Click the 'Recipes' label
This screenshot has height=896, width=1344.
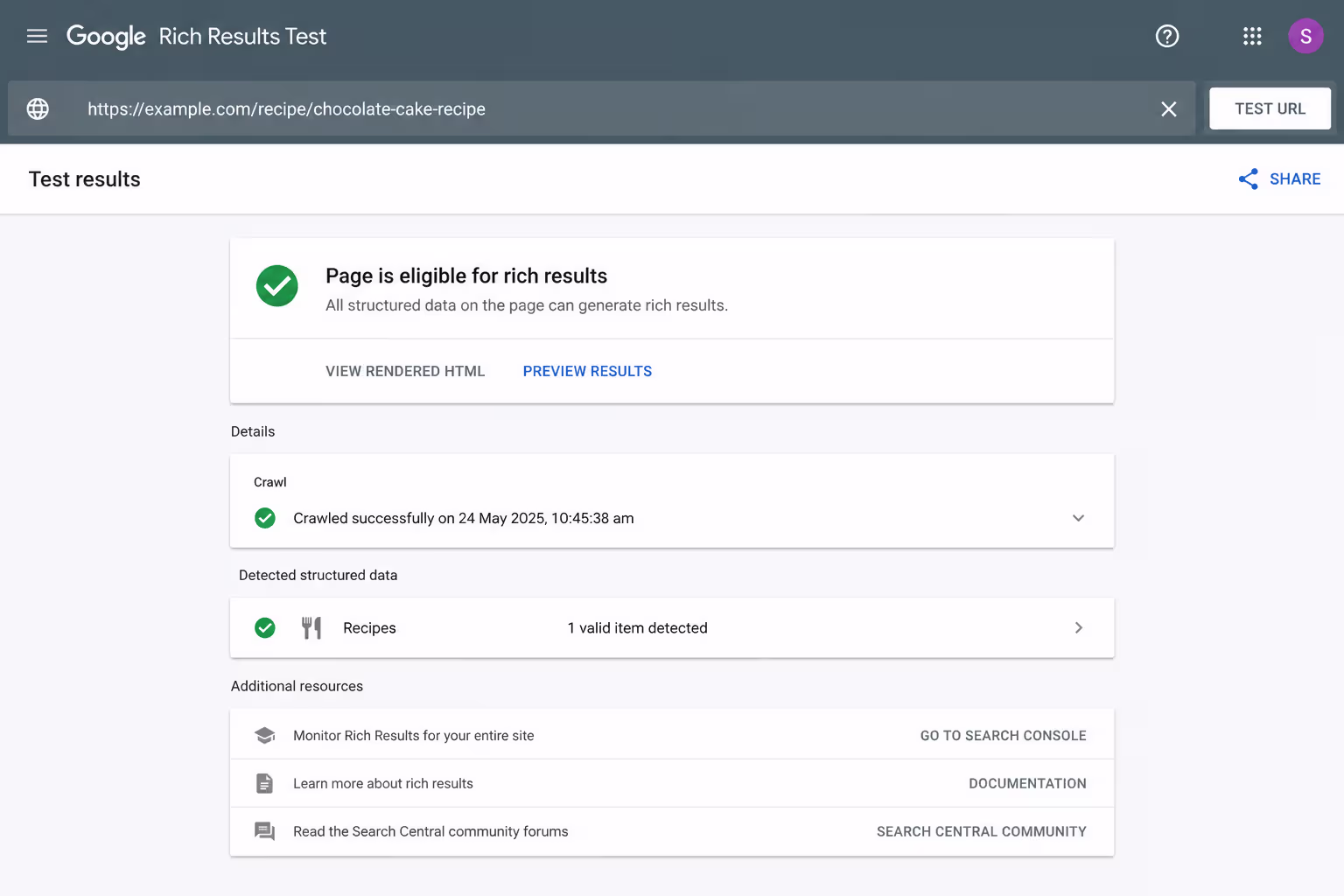pyautogui.click(x=369, y=627)
